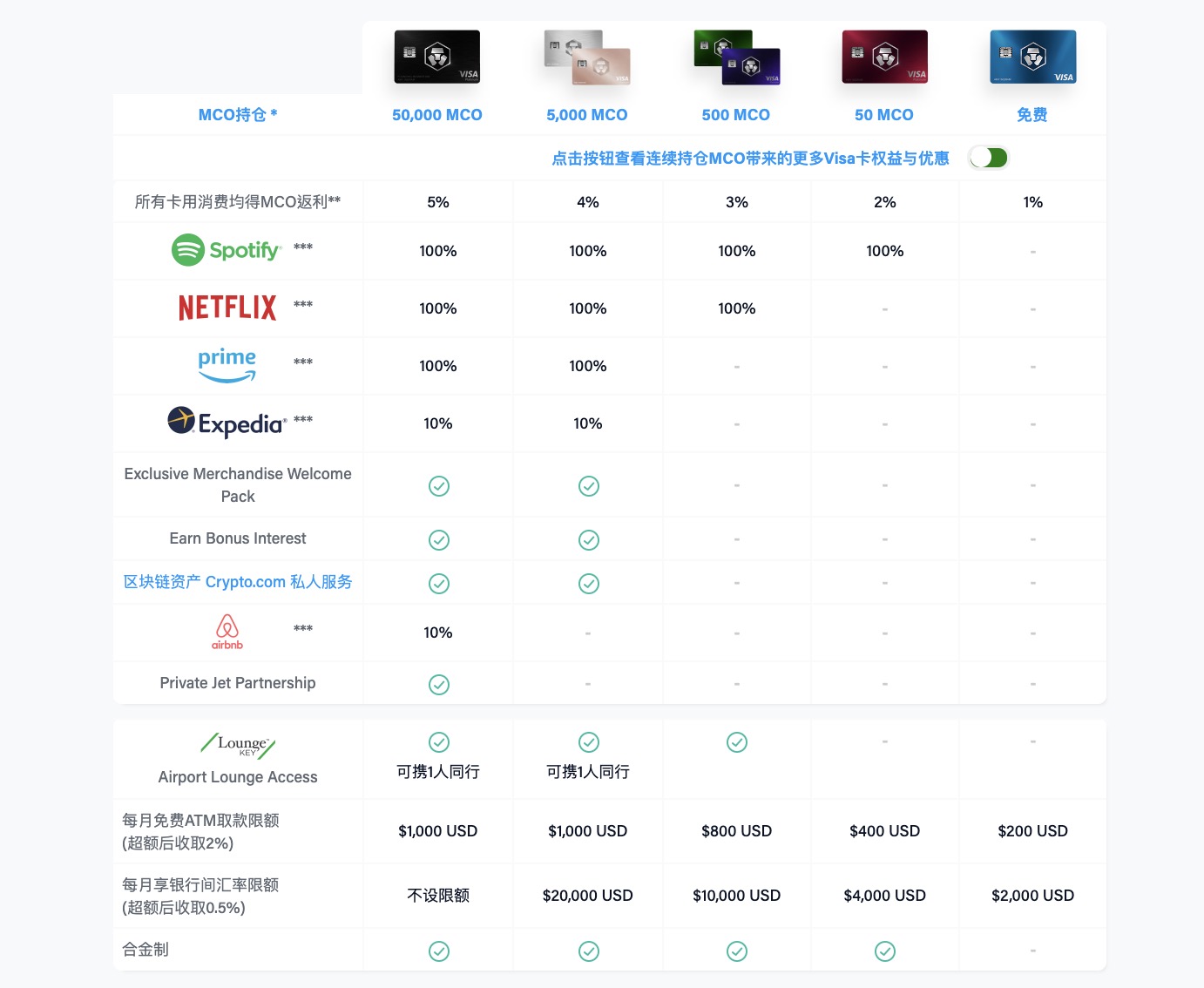Image resolution: width=1204 pixels, height=988 pixels.
Task: Click 合金制 checkmark under 50 MCO
Action: [885, 951]
